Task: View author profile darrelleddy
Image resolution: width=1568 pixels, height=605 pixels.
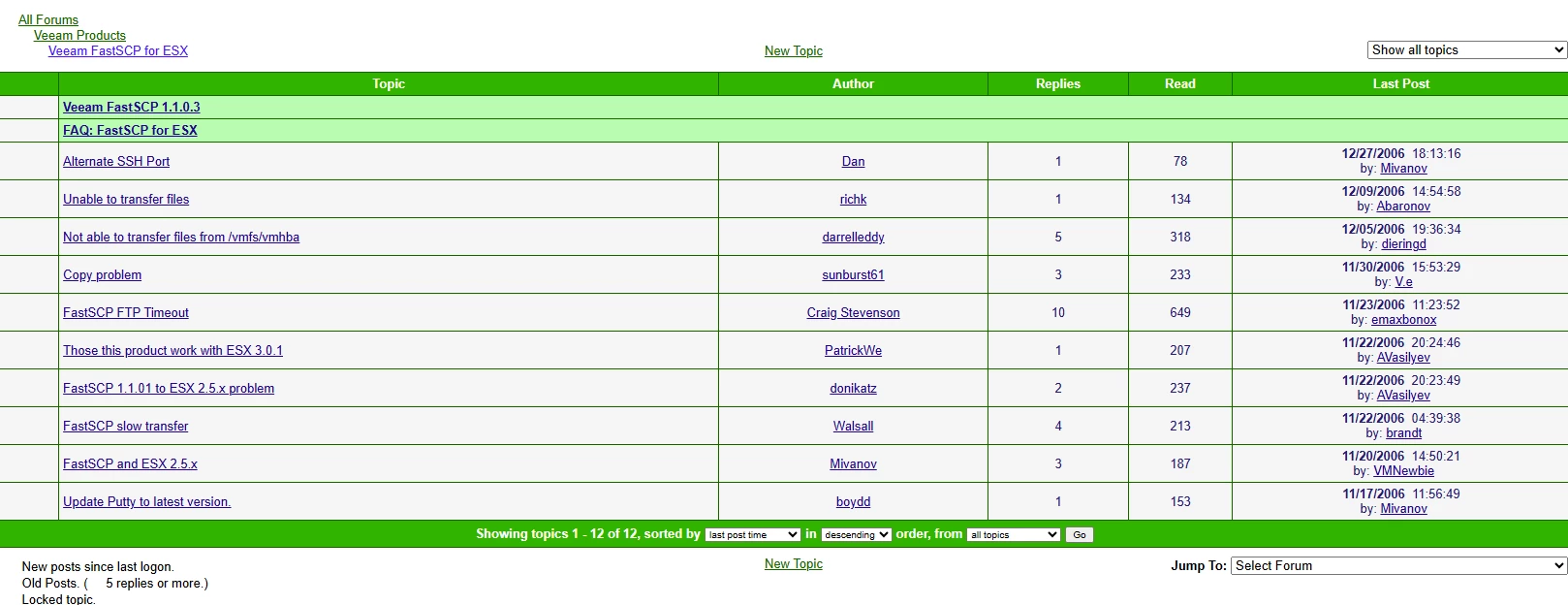Action: 853,237
